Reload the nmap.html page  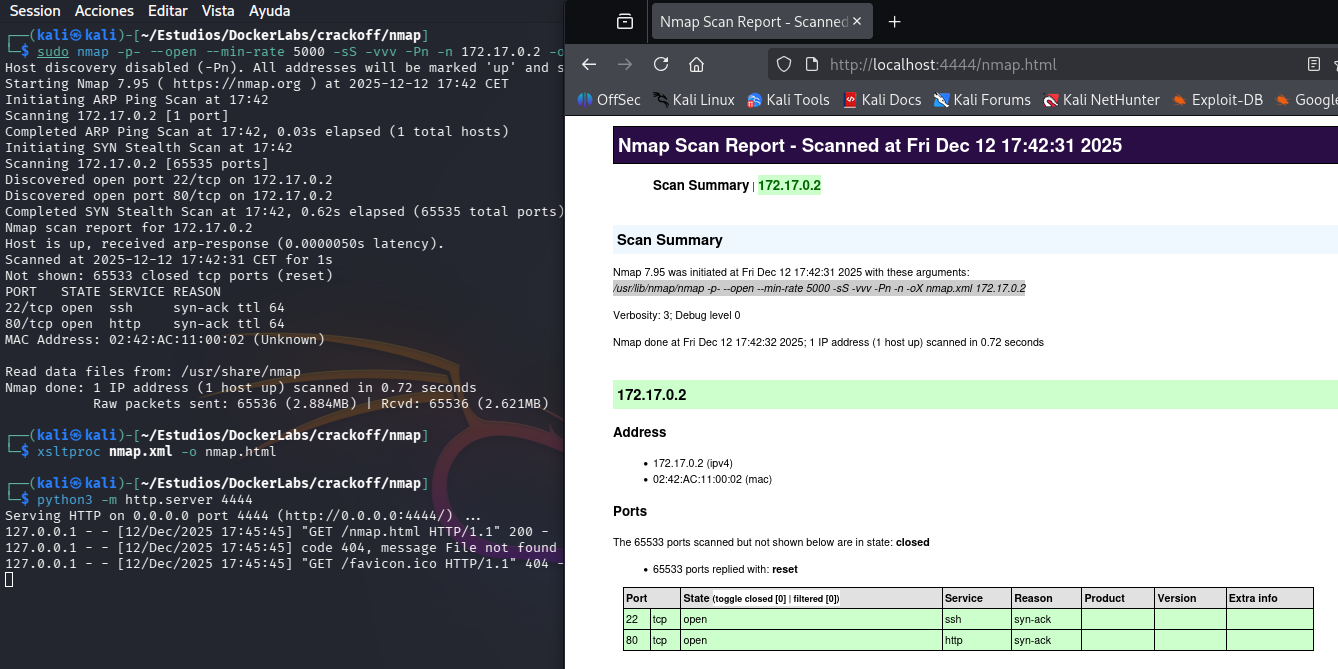tap(661, 64)
